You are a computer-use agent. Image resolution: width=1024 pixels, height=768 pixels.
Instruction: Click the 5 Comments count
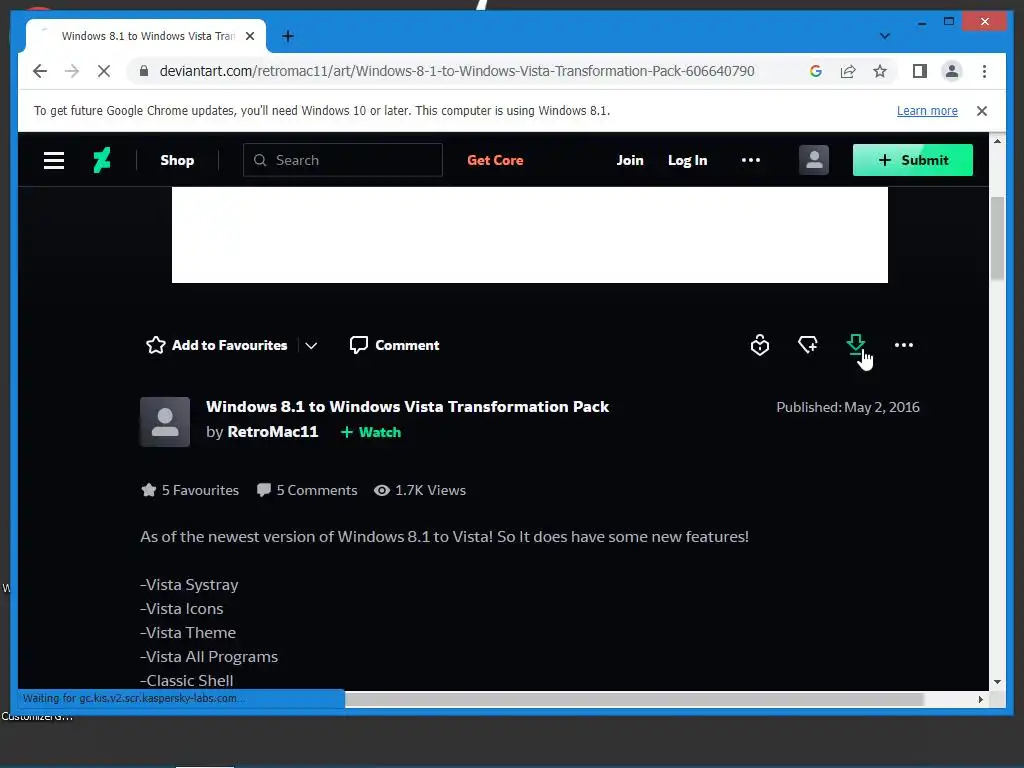coord(307,490)
